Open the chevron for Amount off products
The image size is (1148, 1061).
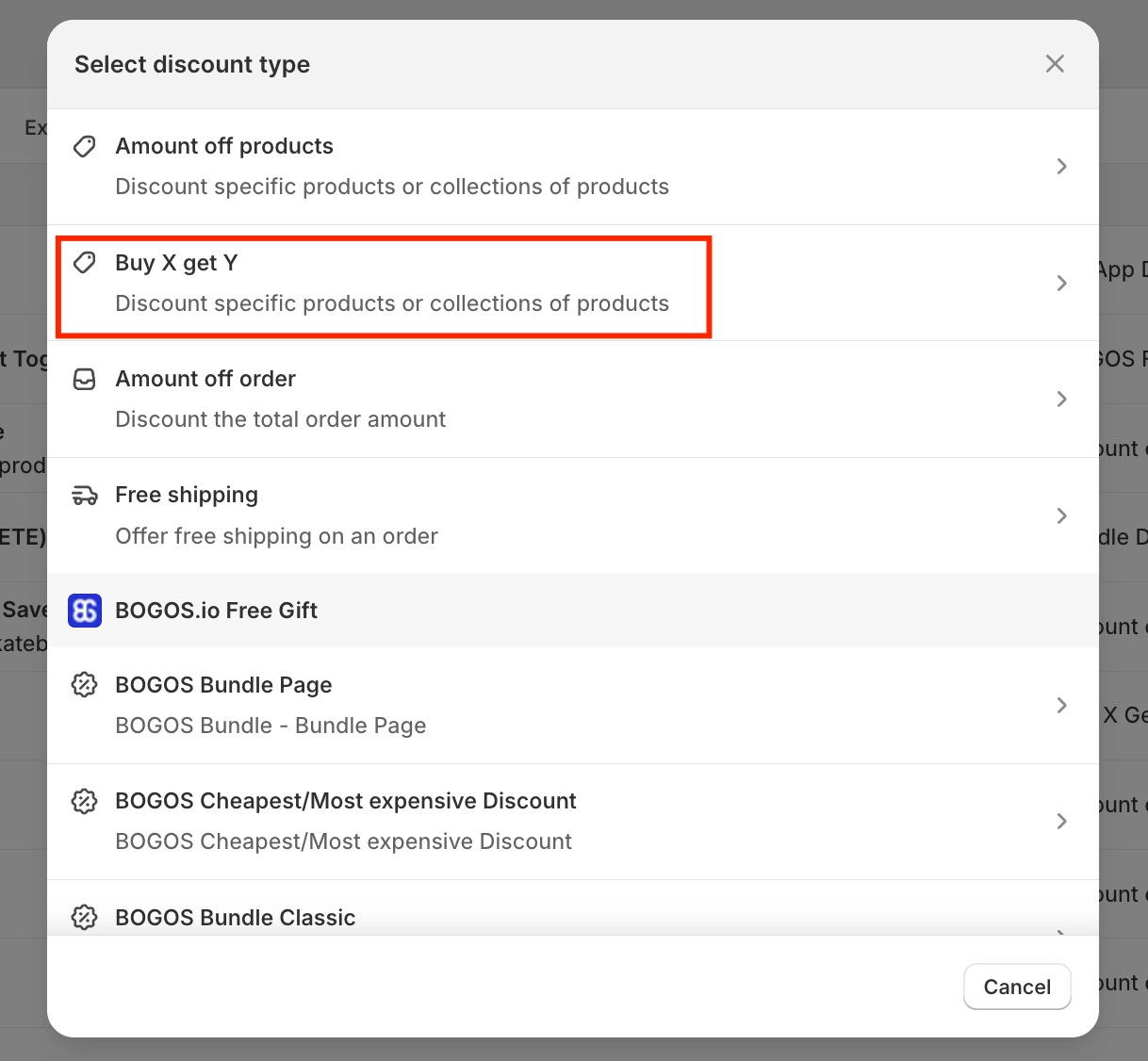pos(1061,167)
